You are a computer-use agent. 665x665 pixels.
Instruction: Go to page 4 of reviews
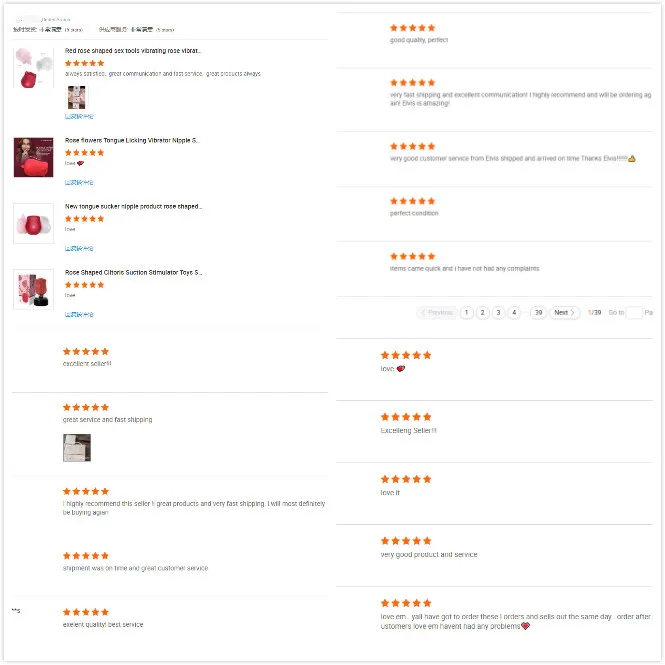pos(514,313)
